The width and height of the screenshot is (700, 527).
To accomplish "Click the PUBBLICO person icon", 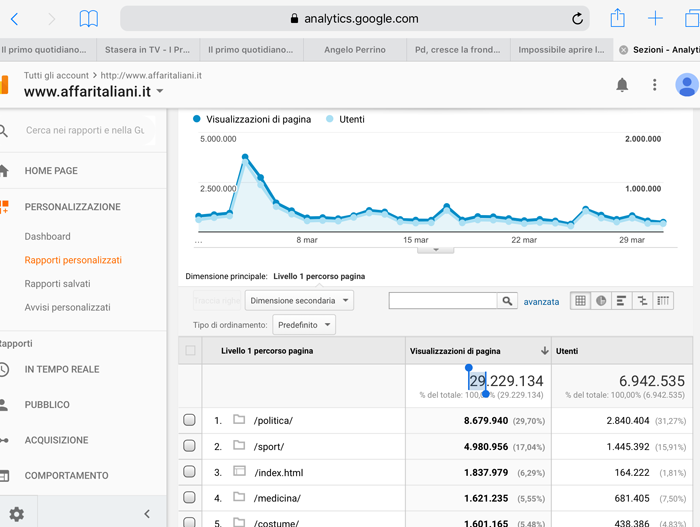I will [x=4, y=405].
